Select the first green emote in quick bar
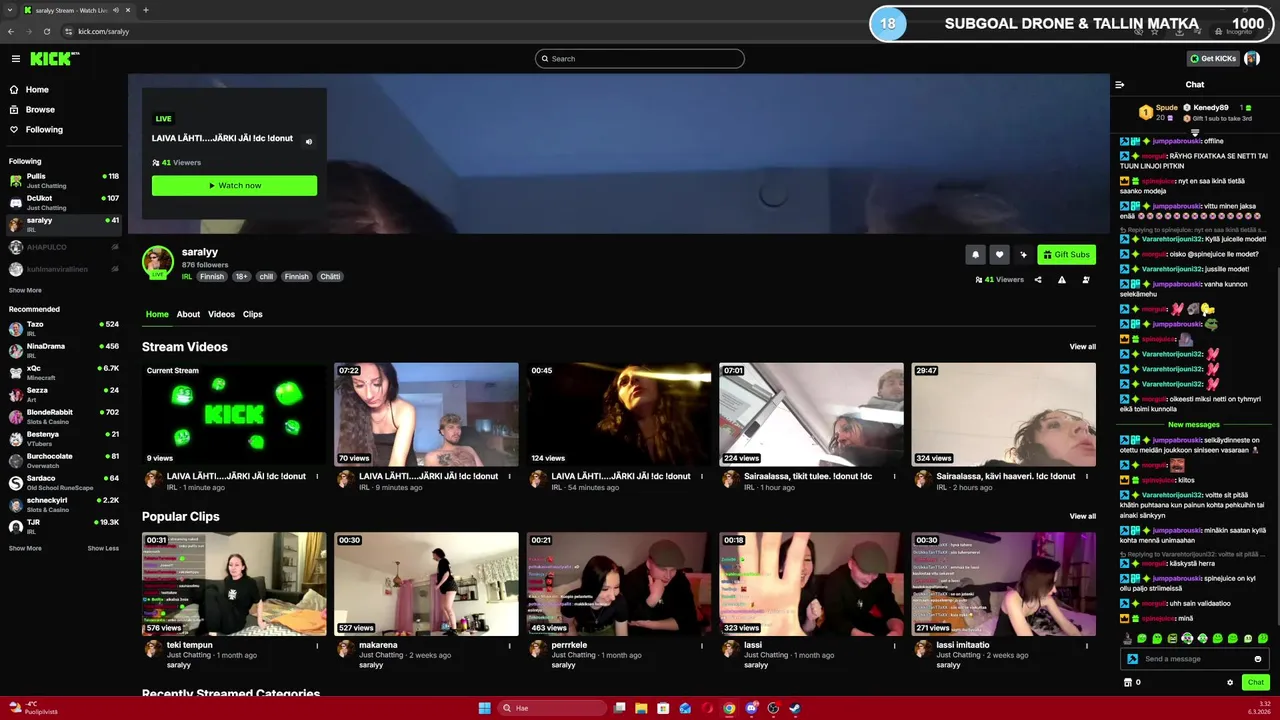Image resolution: width=1280 pixels, height=720 pixels. (x=1142, y=639)
